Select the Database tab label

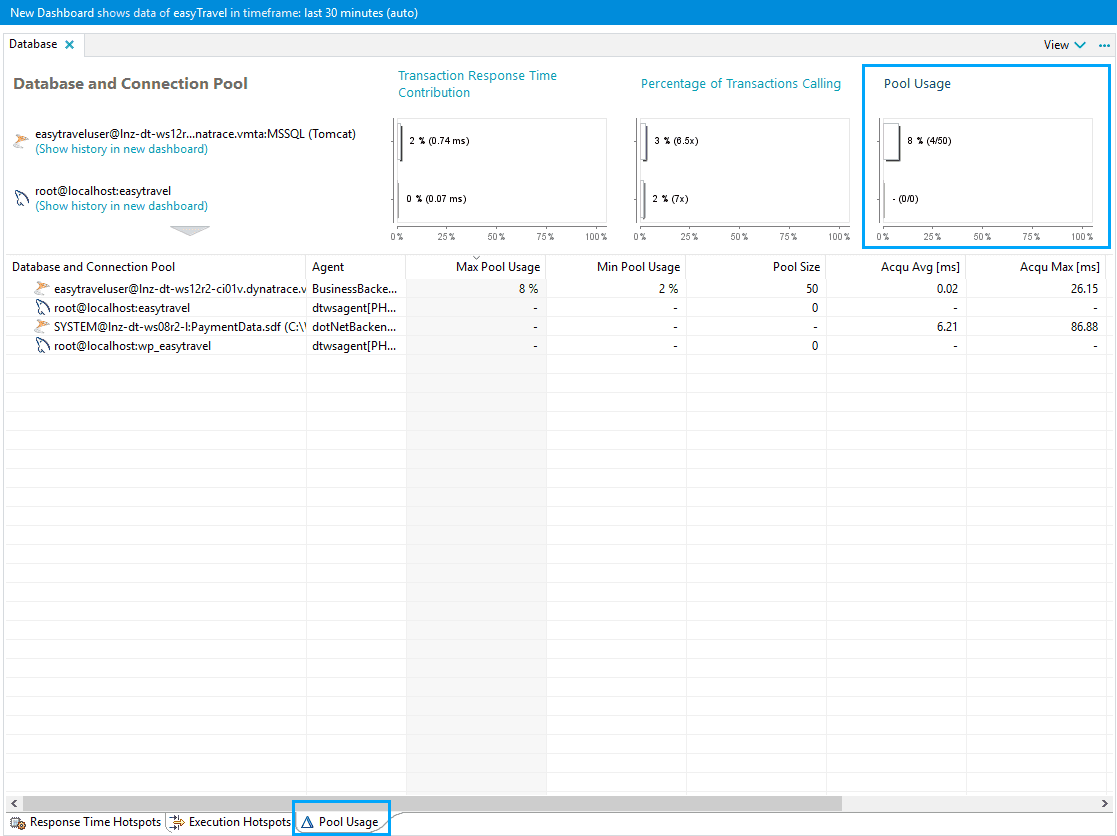click(x=33, y=44)
